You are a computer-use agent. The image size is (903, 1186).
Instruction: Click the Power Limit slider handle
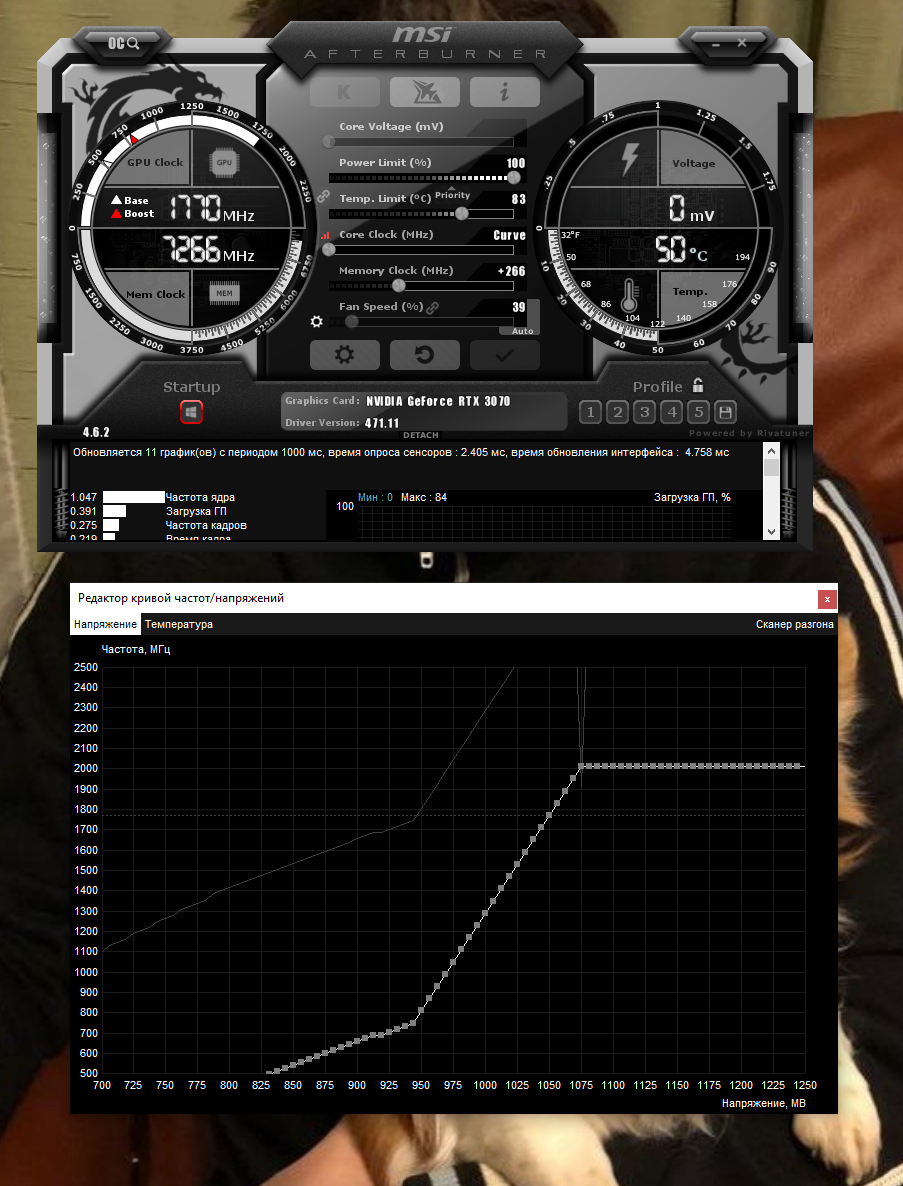[514, 177]
